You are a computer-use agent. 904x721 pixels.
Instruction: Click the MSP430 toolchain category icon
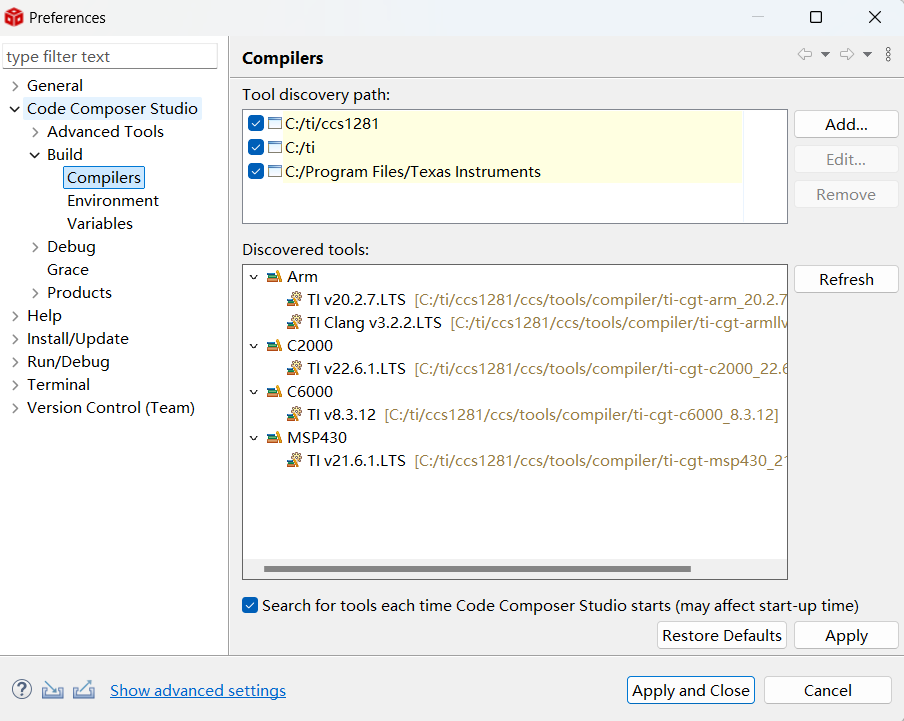pyautogui.click(x=274, y=437)
